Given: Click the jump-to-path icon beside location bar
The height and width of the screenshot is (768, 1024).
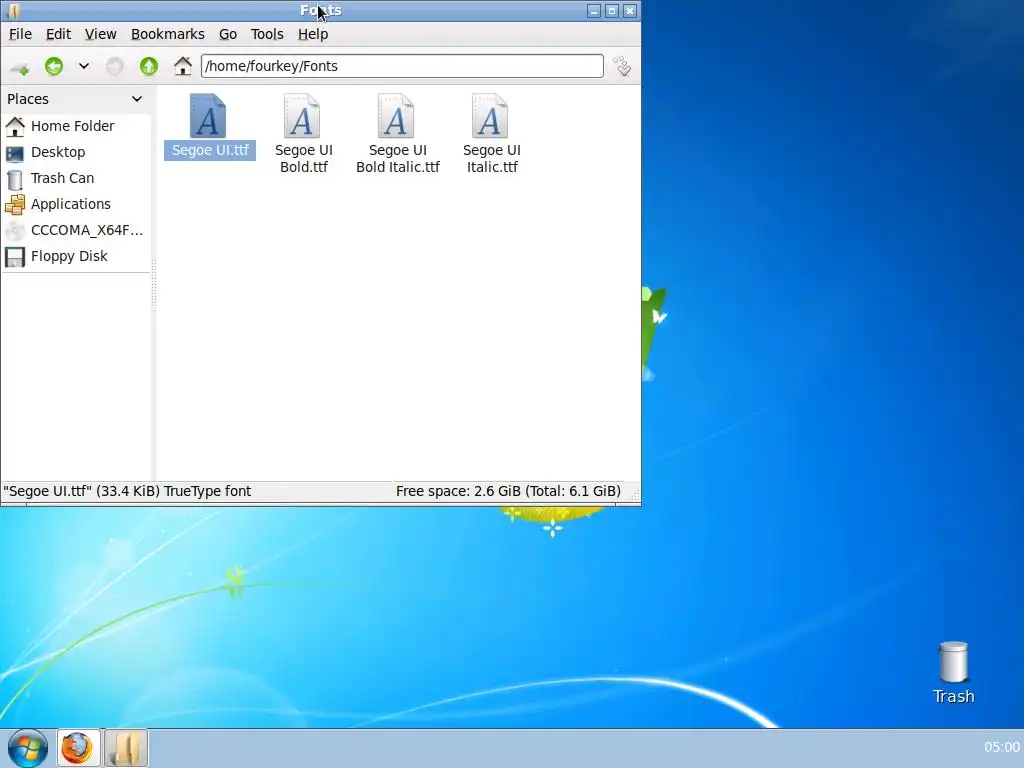Looking at the screenshot, I should (622, 66).
